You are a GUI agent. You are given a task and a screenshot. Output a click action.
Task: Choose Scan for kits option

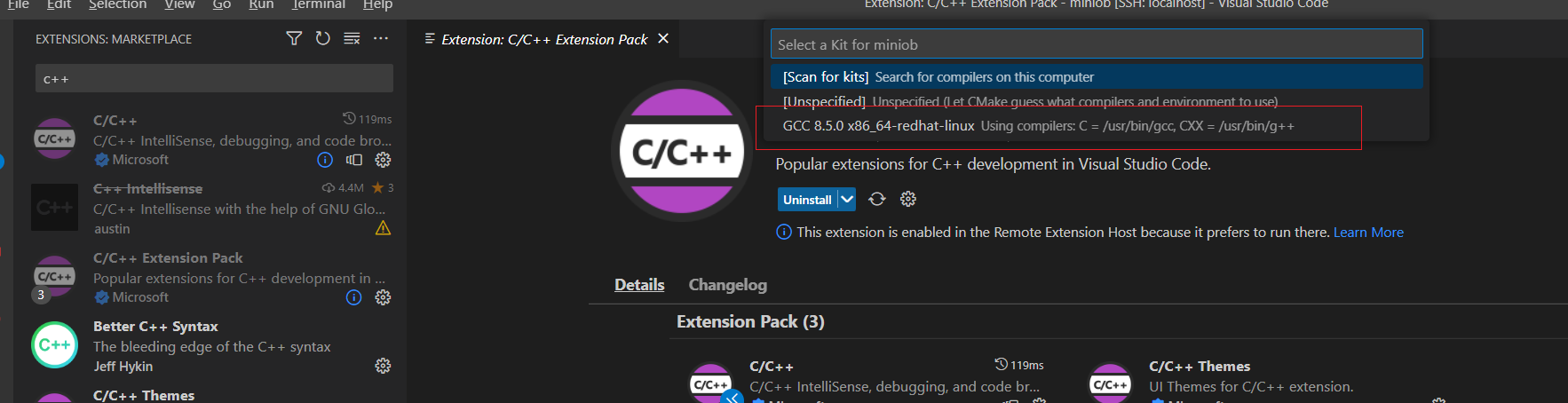click(x=1097, y=77)
